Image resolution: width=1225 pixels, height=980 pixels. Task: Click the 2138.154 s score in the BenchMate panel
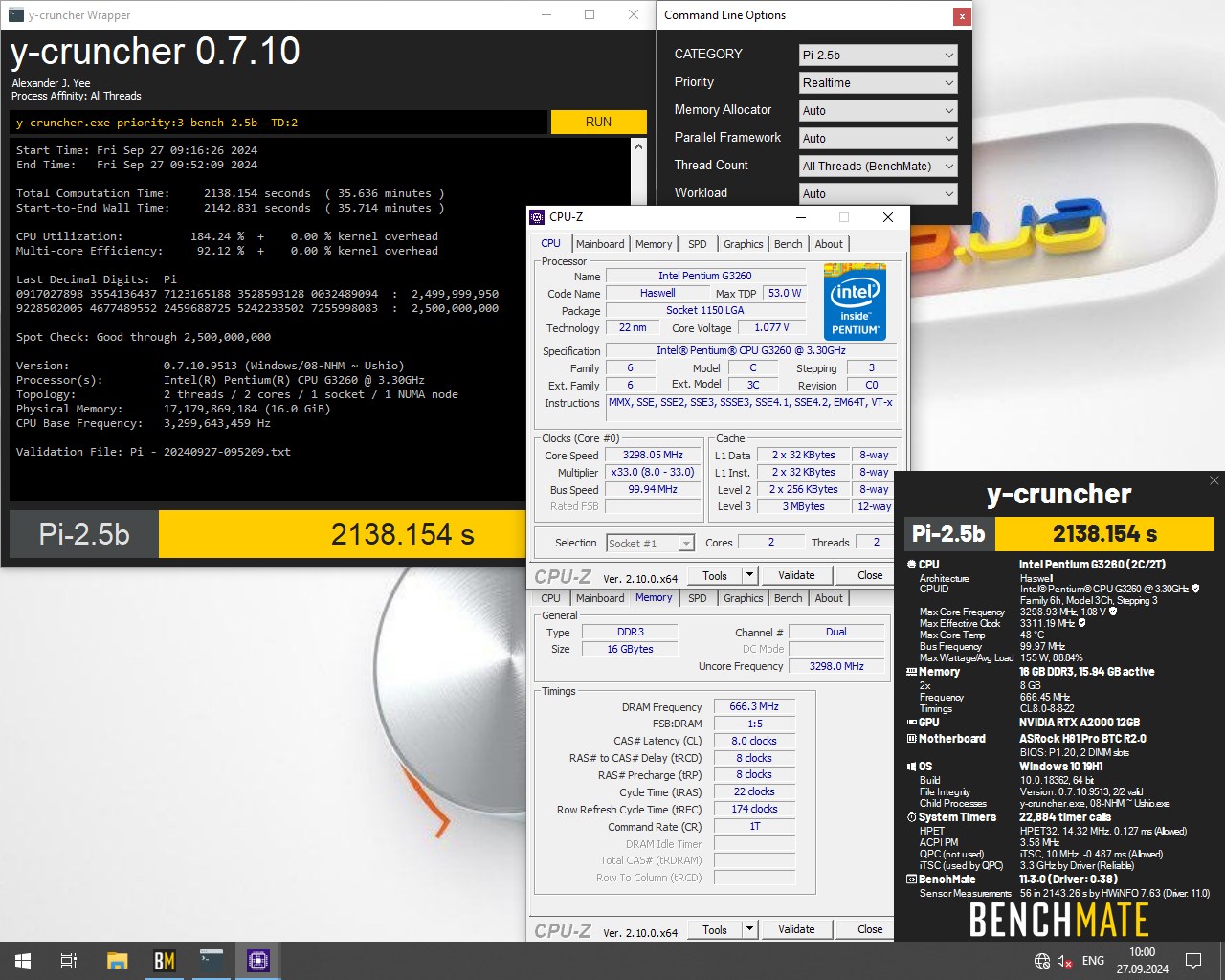click(1104, 534)
